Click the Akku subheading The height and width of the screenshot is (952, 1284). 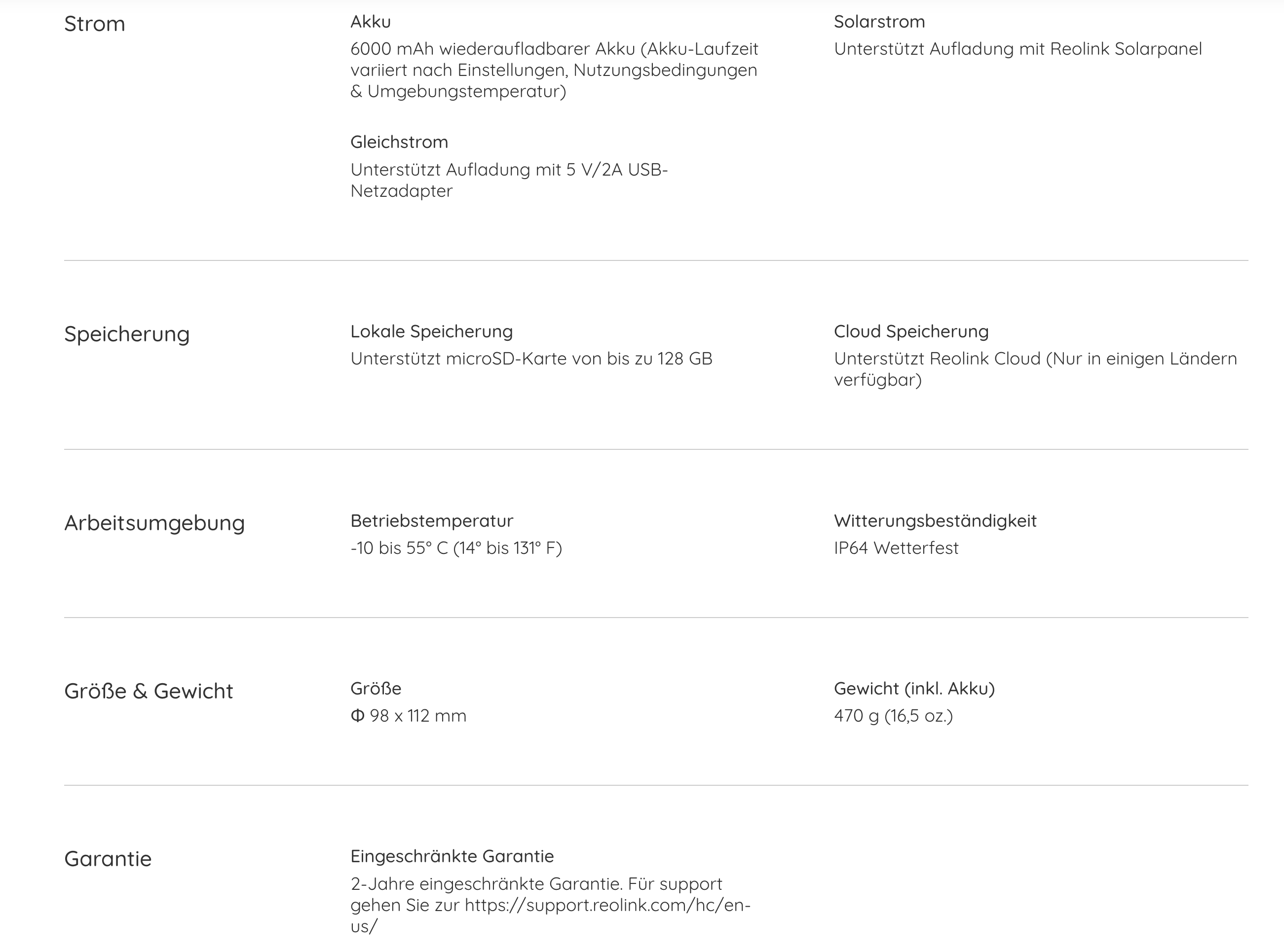(x=371, y=22)
